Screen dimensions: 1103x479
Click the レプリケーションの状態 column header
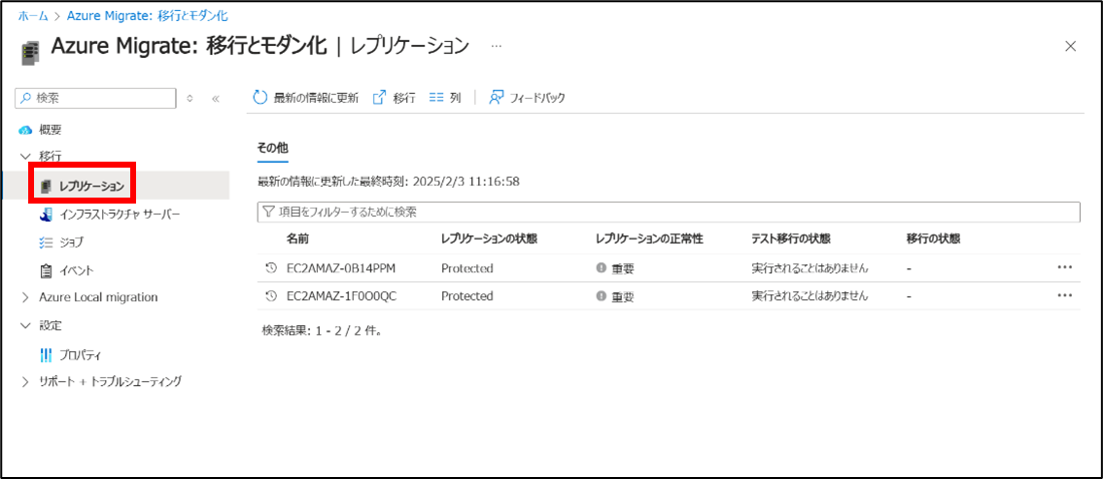(x=489, y=238)
